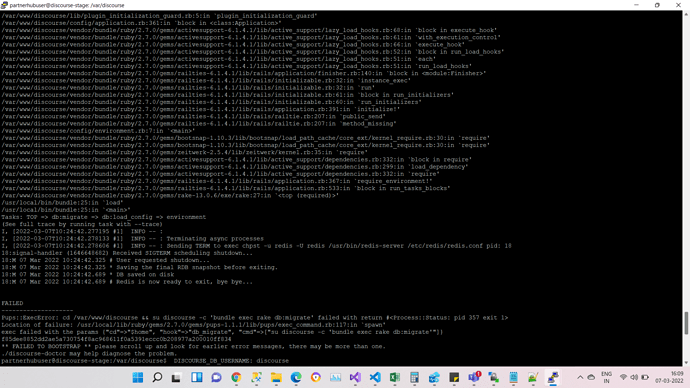The height and width of the screenshot is (388, 690).
Task: Switch to Excel on taskbar
Action: pos(395,377)
